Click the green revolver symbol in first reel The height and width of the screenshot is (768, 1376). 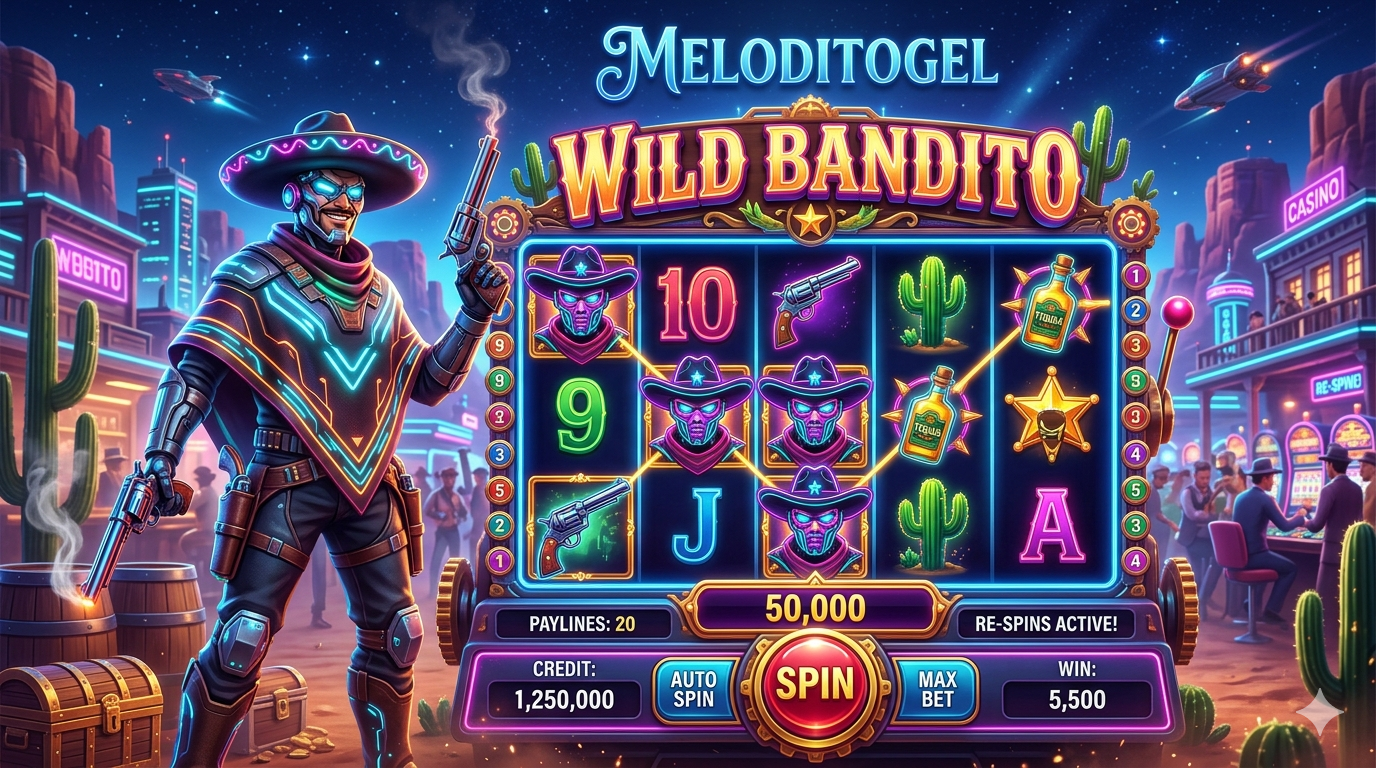(x=580, y=527)
